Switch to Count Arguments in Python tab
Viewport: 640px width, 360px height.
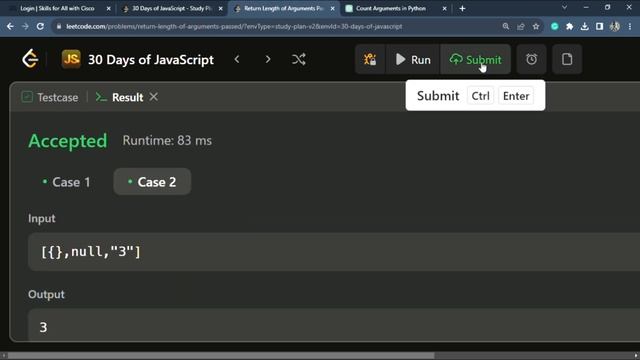(391, 8)
